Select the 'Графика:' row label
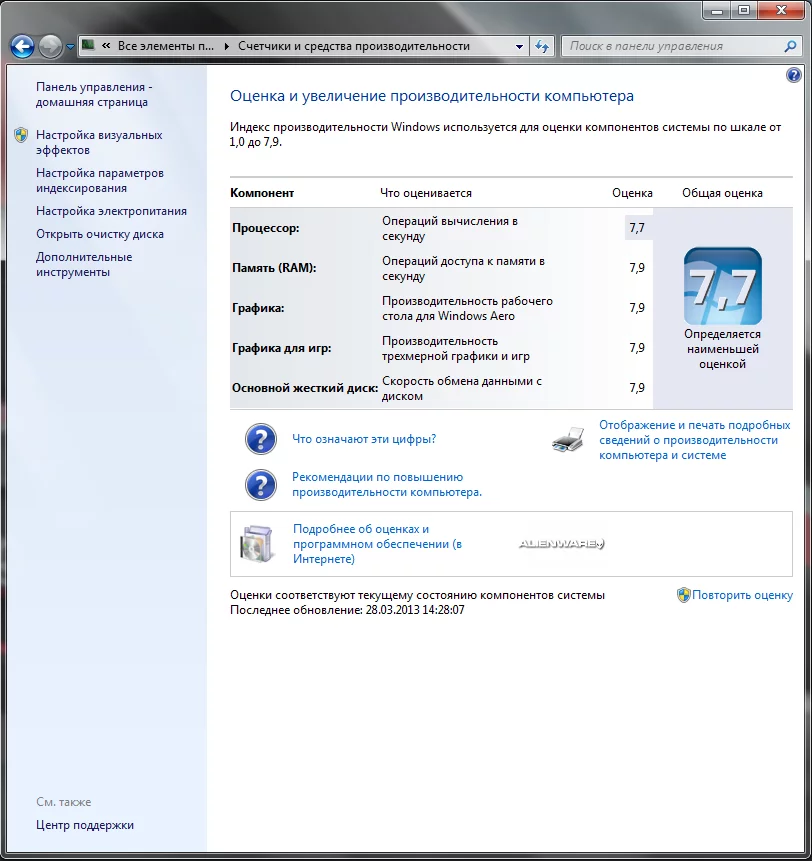812x861 pixels. point(258,308)
